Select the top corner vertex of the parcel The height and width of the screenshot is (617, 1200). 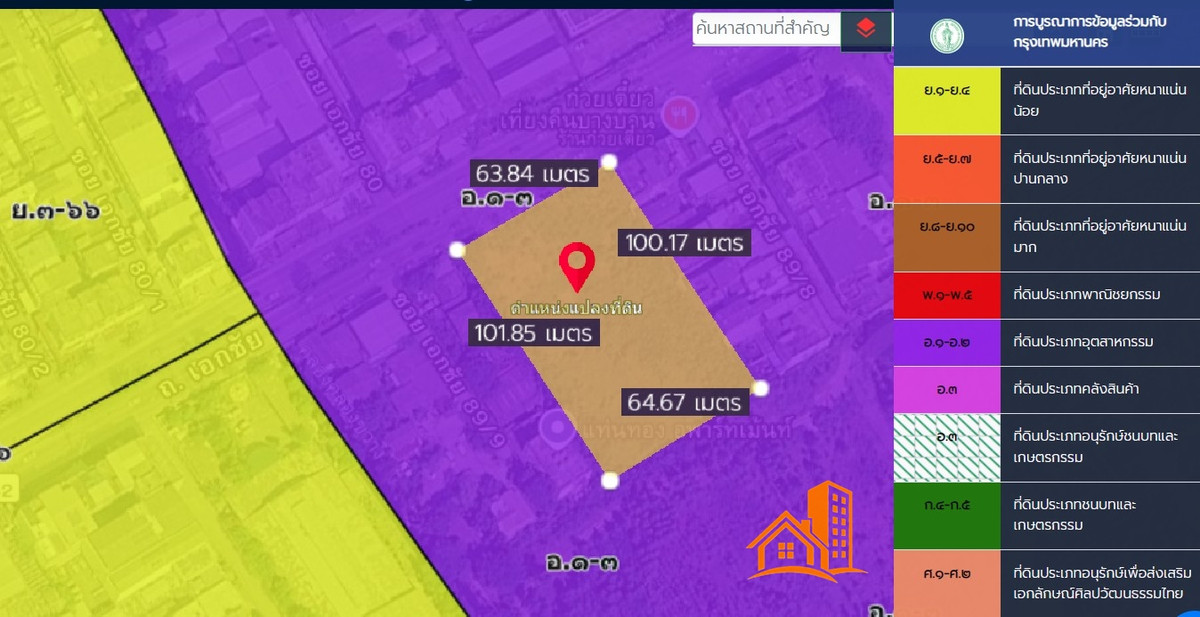[x=609, y=162]
